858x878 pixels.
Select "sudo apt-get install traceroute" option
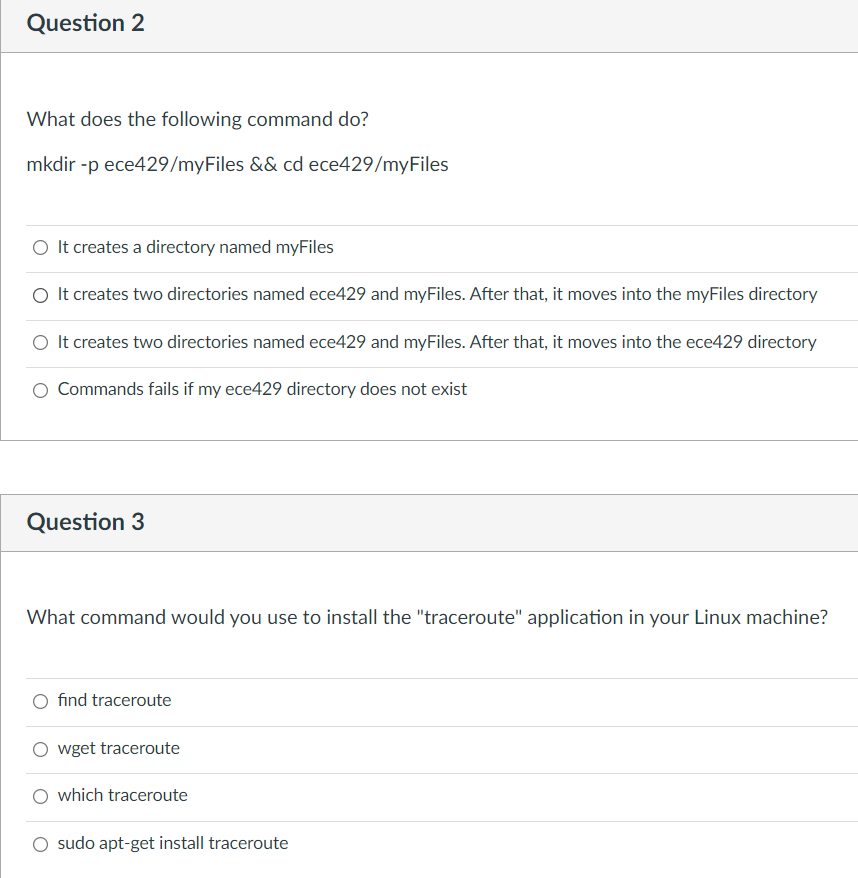click(x=40, y=844)
